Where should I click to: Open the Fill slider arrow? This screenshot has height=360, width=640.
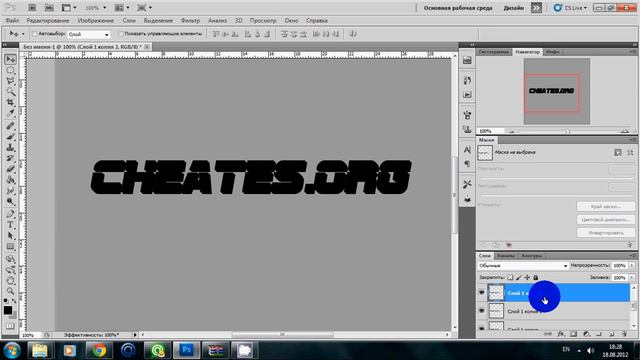tap(632, 278)
